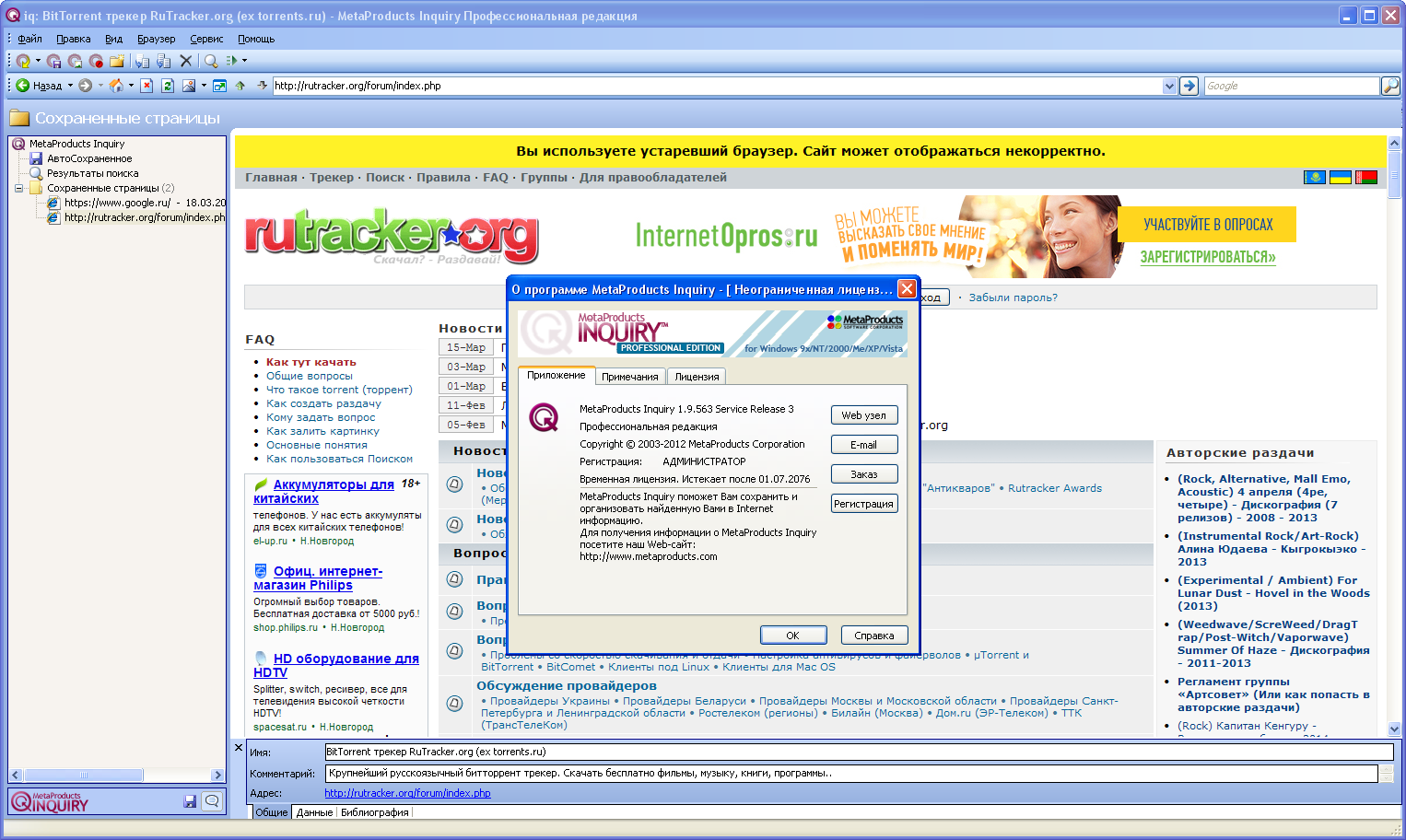The image size is (1406, 840).
Task: Close the page details pane with the X
Action: point(239,748)
